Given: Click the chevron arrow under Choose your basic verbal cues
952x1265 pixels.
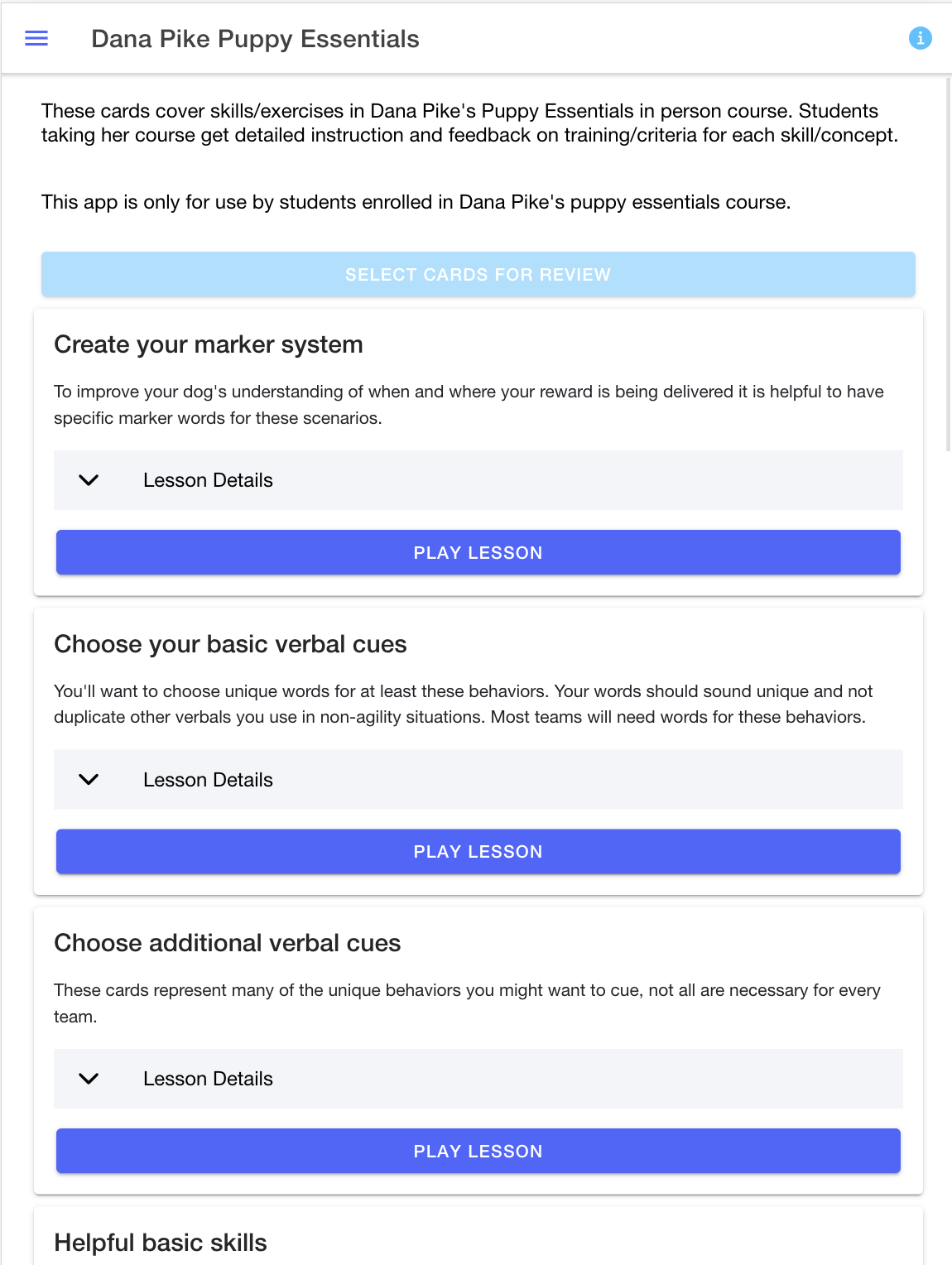Looking at the screenshot, I should [89, 780].
